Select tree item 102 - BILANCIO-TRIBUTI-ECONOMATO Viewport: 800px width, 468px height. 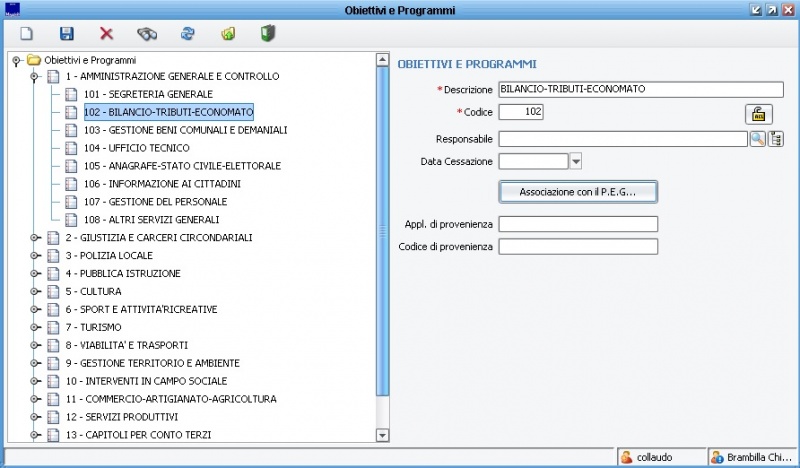(x=169, y=112)
